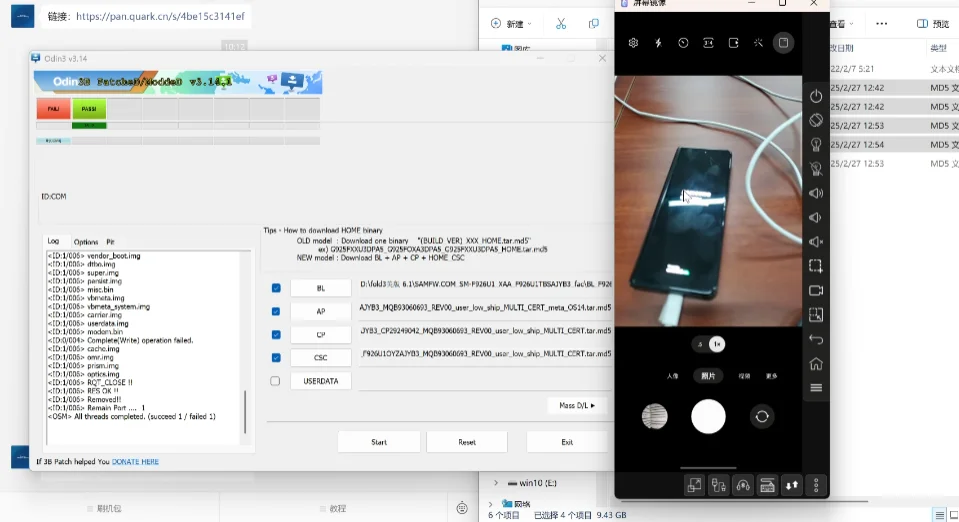Click the USB device connection icon

[719, 486]
